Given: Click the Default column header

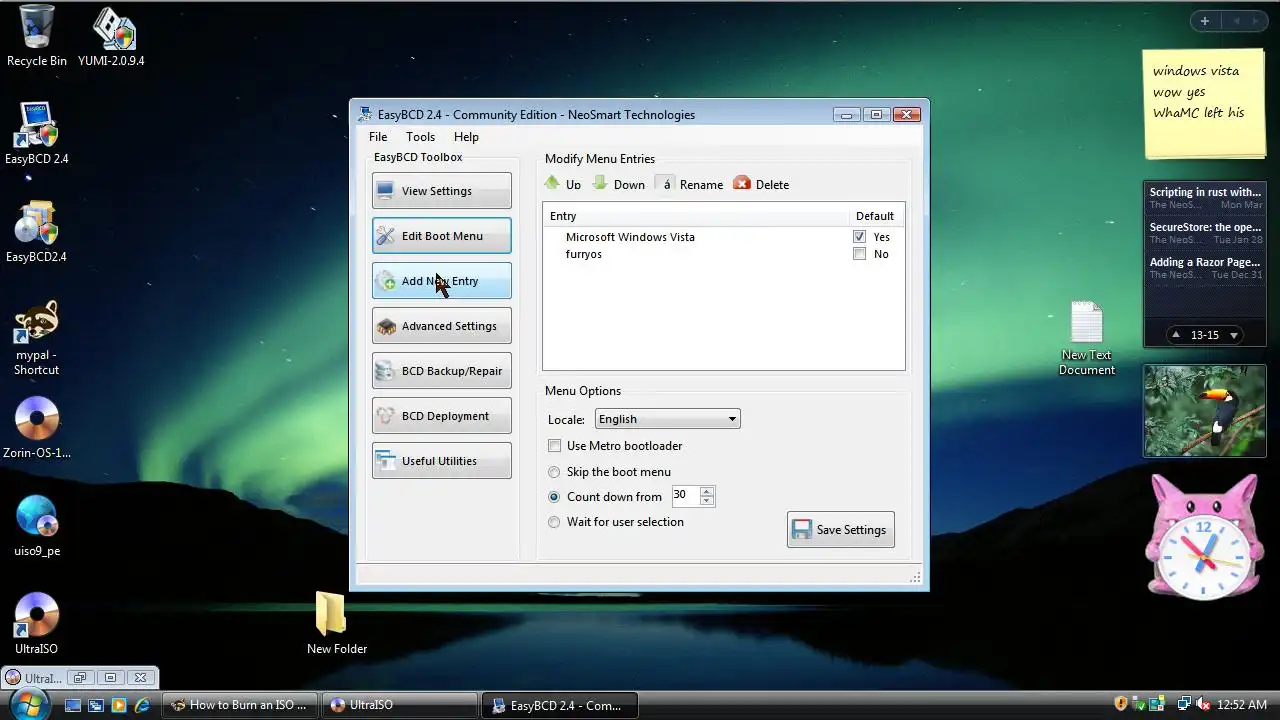Looking at the screenshot, I should 875,216.
